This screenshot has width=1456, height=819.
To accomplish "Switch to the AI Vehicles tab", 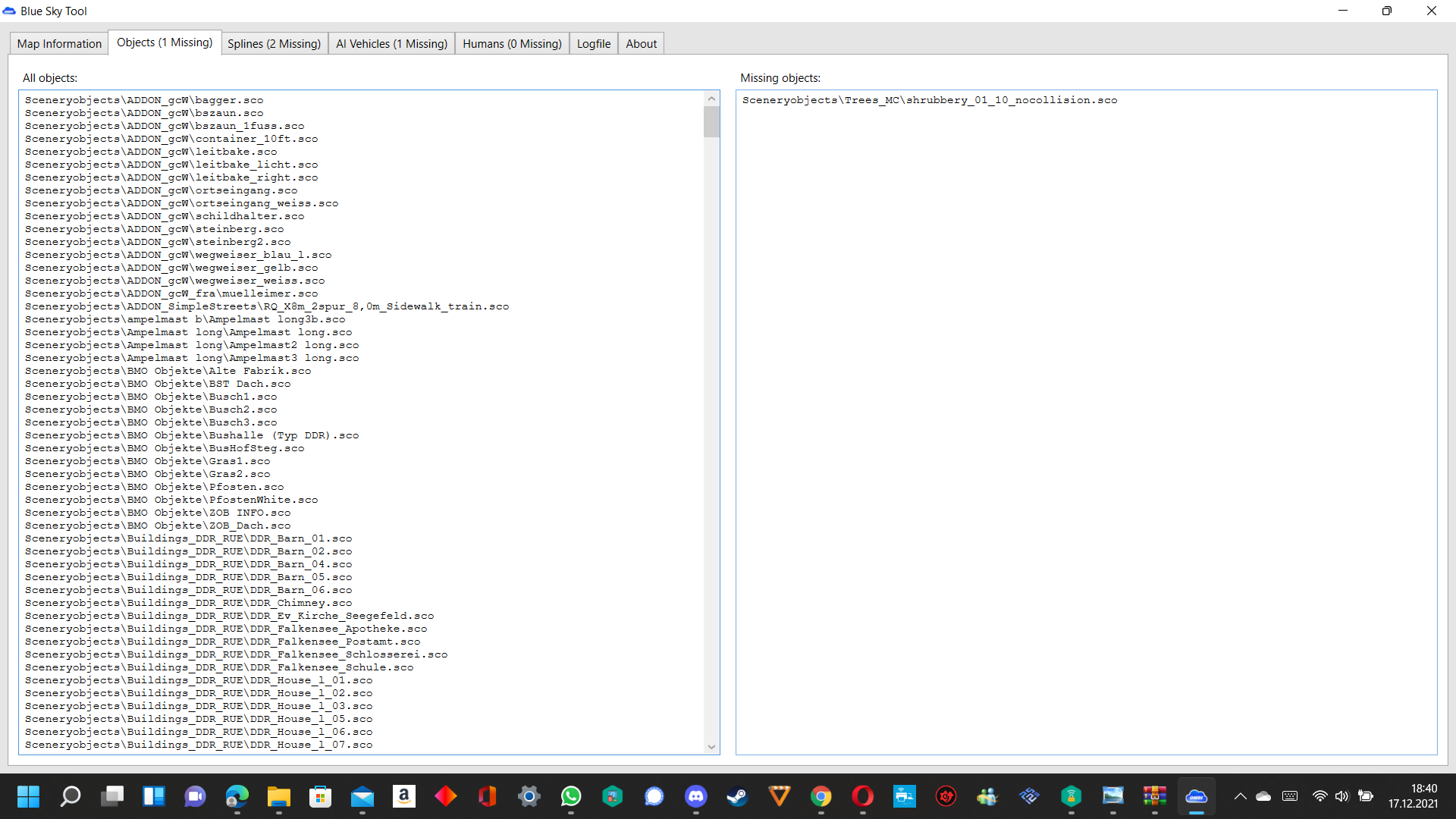I will click(391, 44).
